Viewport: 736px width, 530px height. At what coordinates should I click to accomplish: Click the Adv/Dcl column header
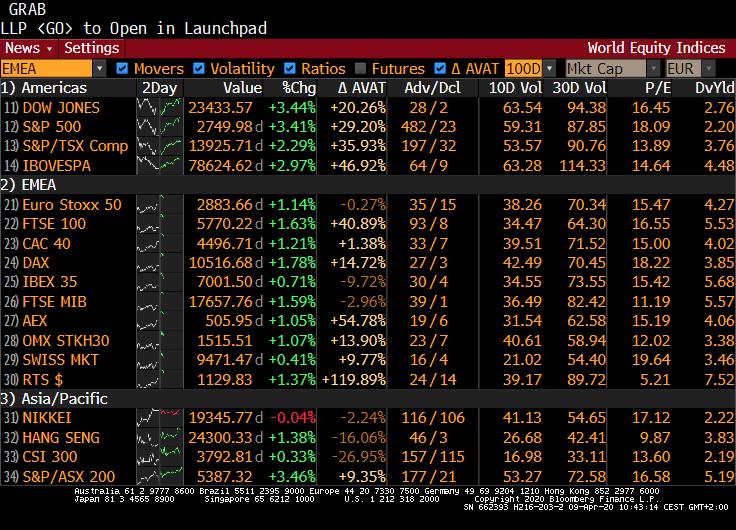tap(433, 88)
